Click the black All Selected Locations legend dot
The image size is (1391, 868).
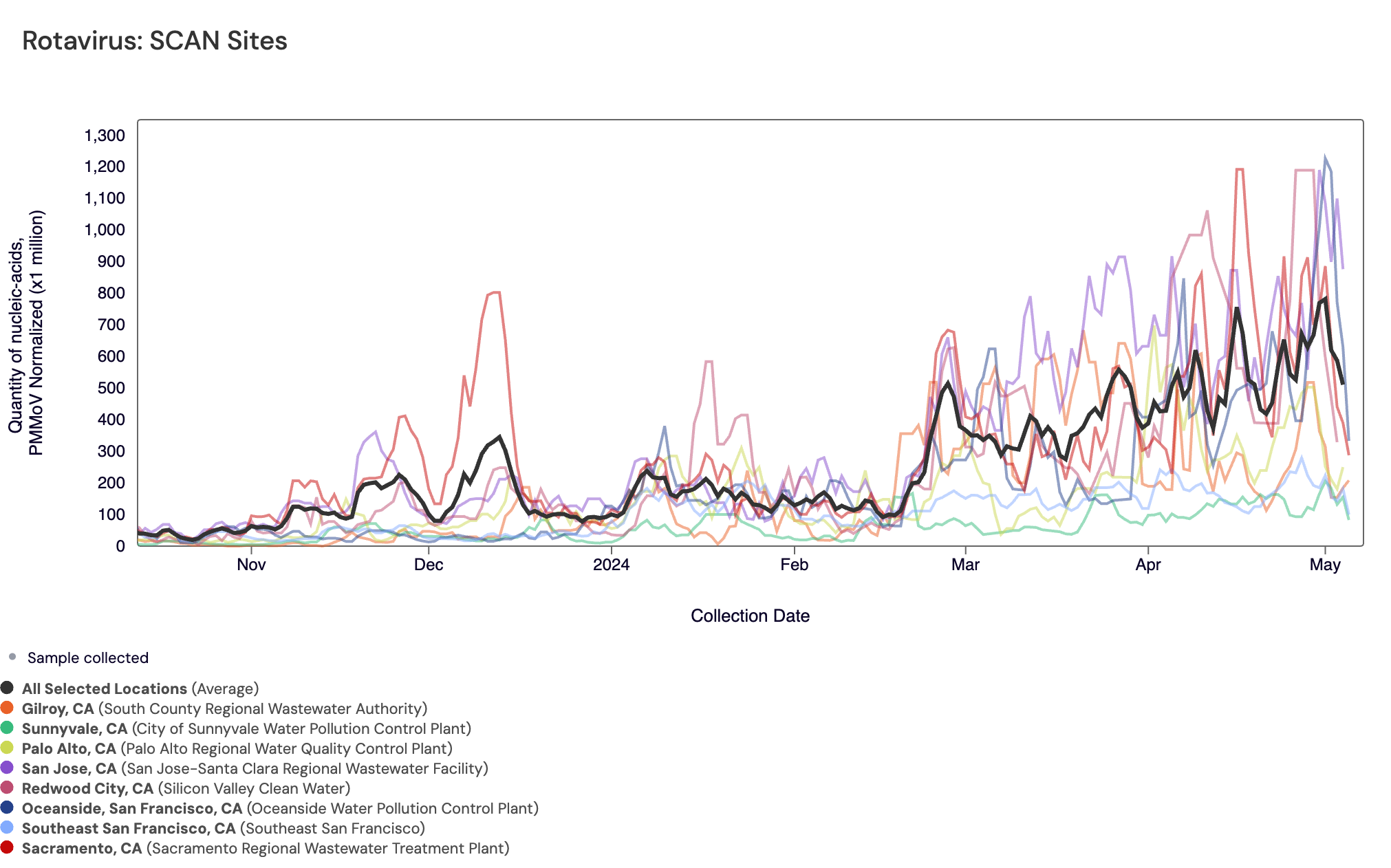[x=7, y=688]
